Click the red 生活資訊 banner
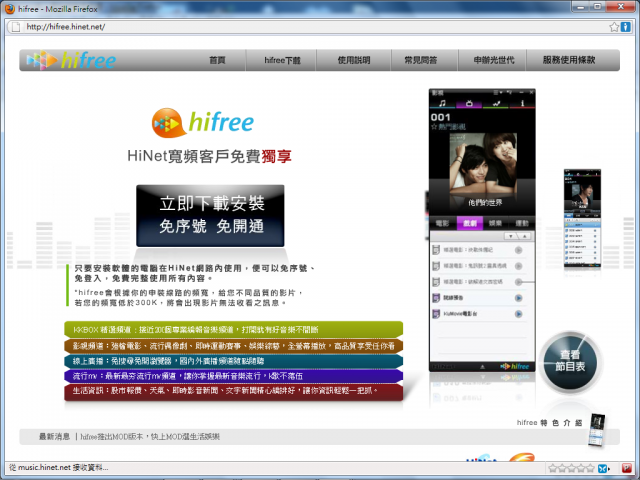 pyautogui.click(x=233, y=391)
